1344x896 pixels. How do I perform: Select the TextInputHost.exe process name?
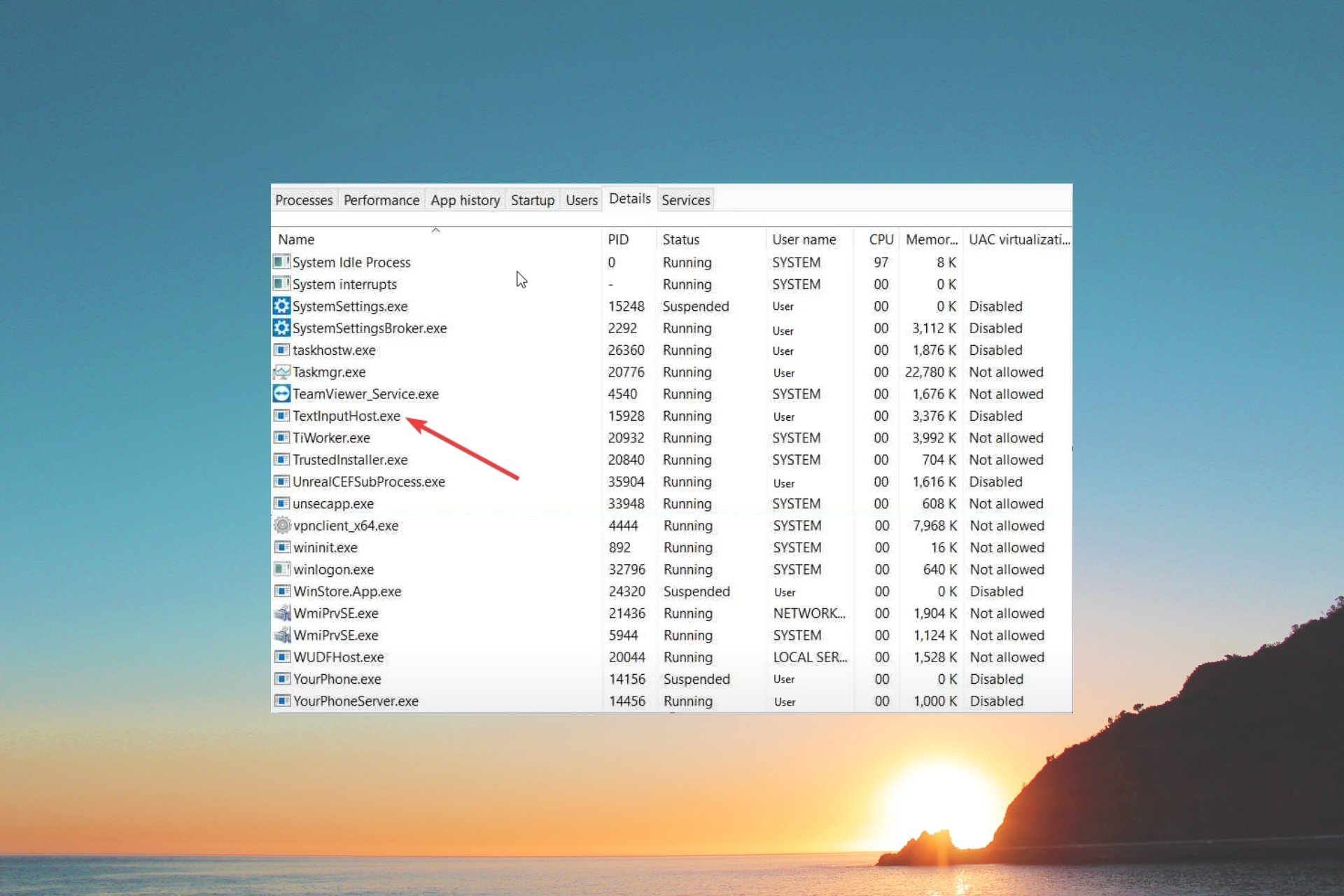pos(346,416)
